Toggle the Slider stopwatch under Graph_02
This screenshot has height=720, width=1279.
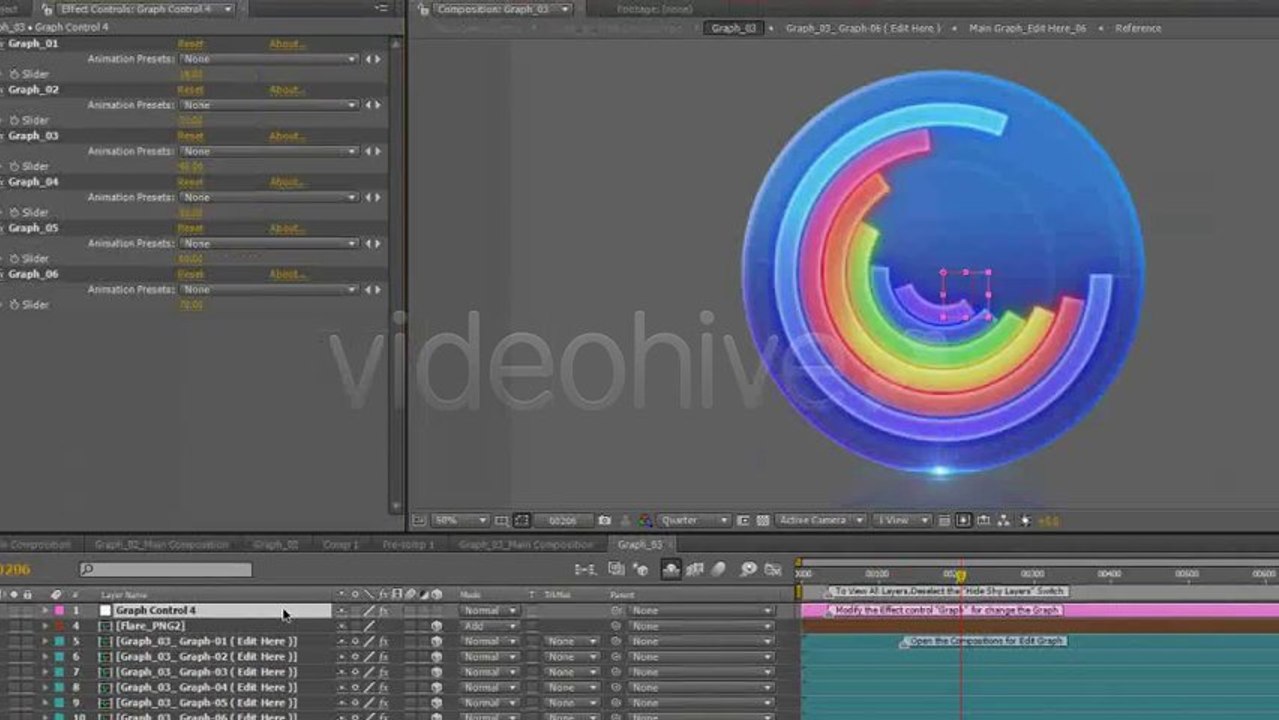pos(13,120)
